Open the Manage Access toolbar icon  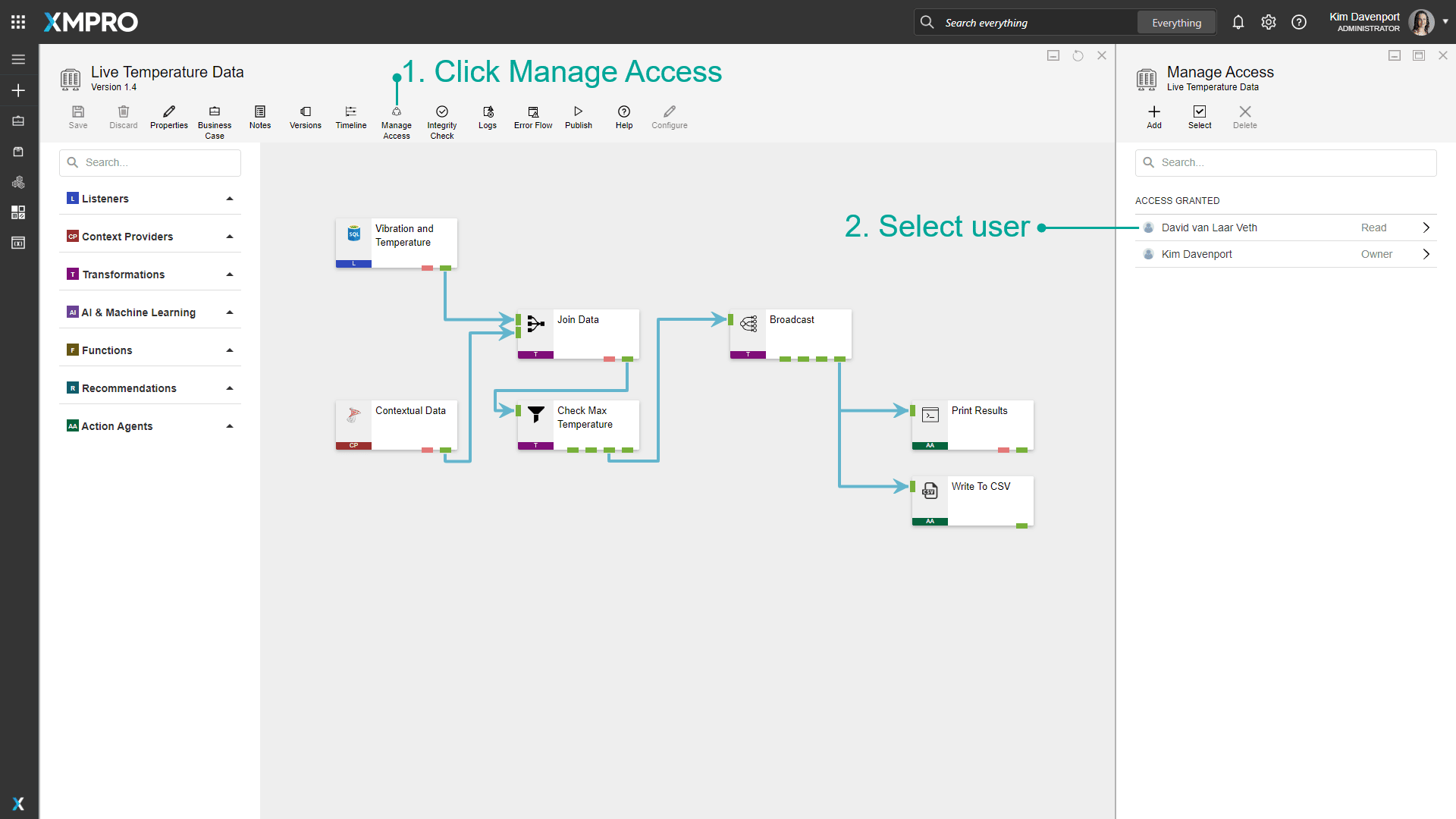[x=396, y=118]
